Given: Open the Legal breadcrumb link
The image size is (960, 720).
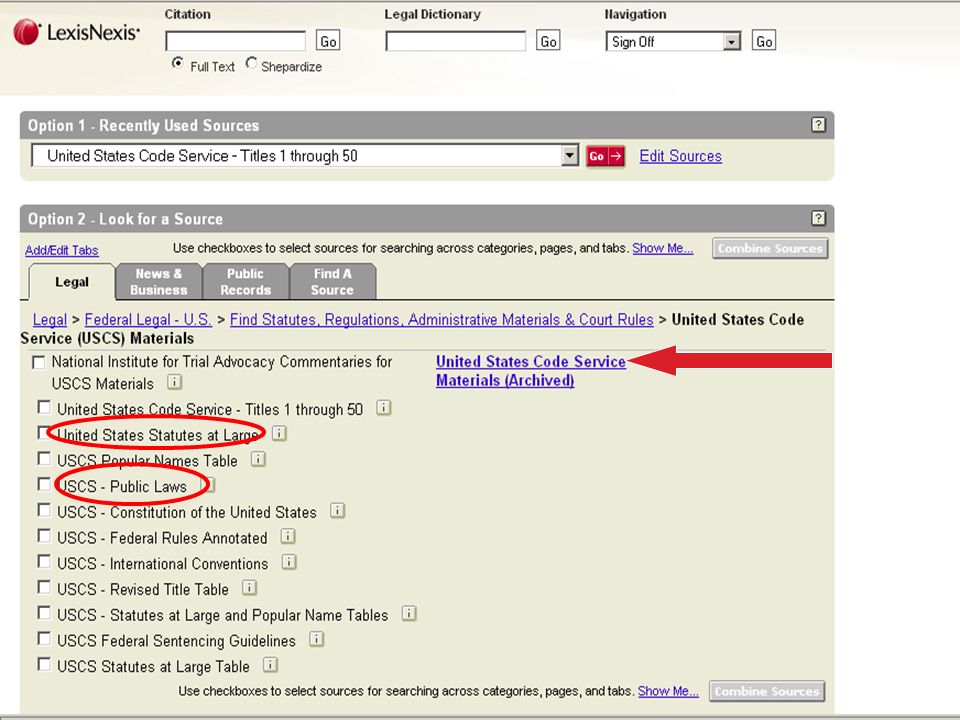Looking at the screenshot, I should (x=50, y=320).
